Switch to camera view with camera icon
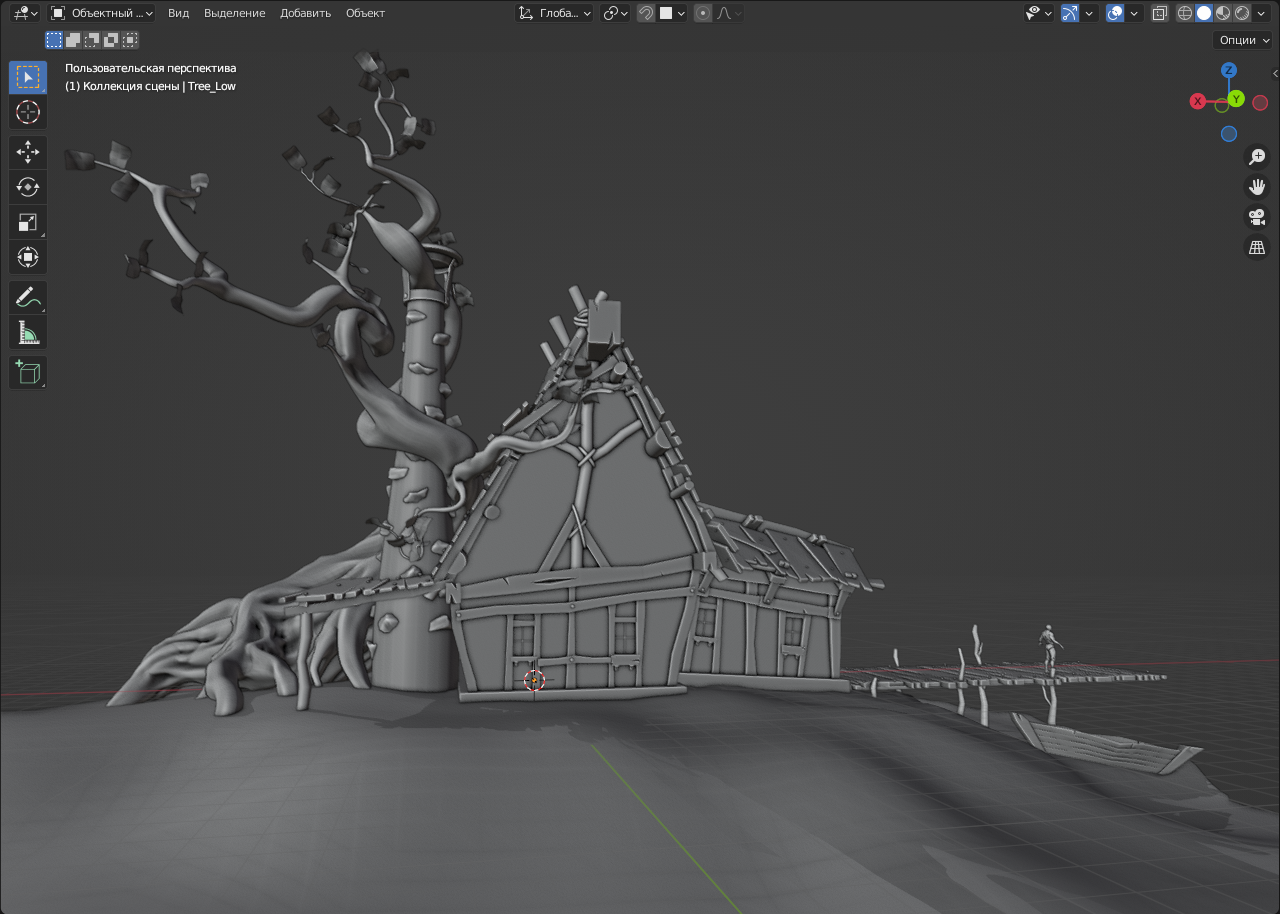Image resolution: width=1280 pixels, height=914 pixels. pos(1257,216)
